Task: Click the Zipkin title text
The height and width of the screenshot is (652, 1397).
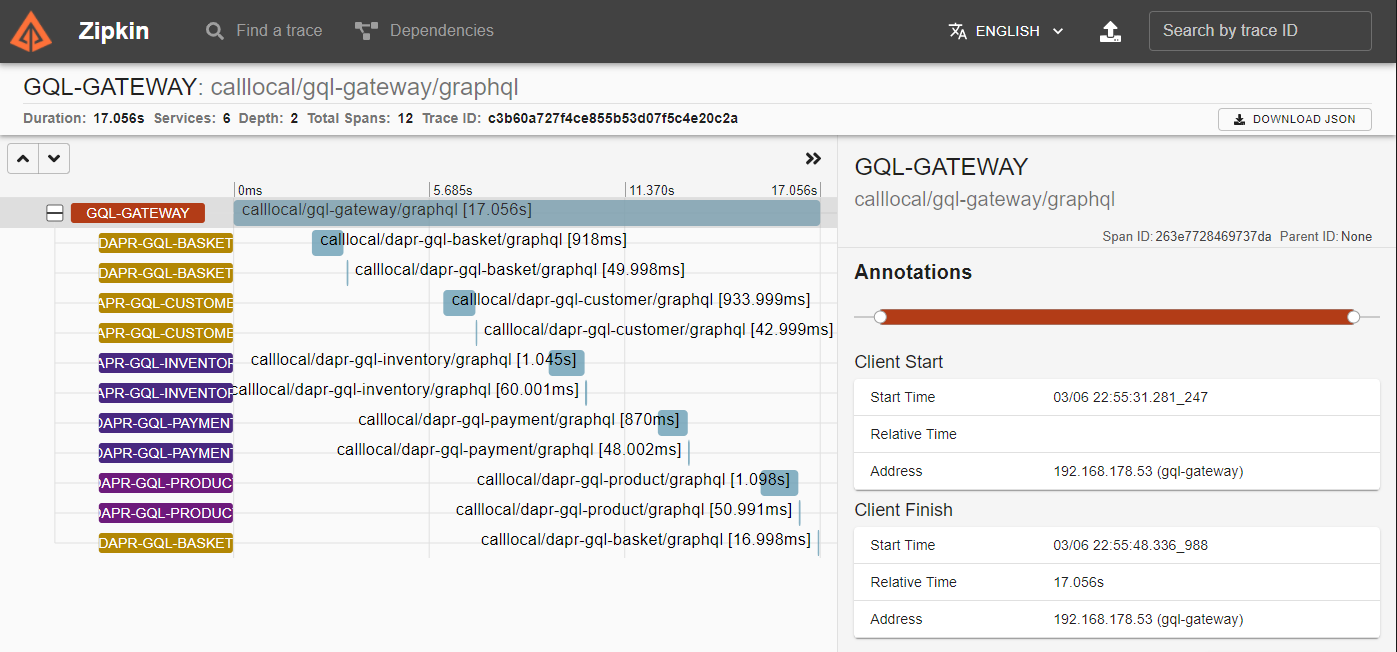Action: [x=114, y=31]
